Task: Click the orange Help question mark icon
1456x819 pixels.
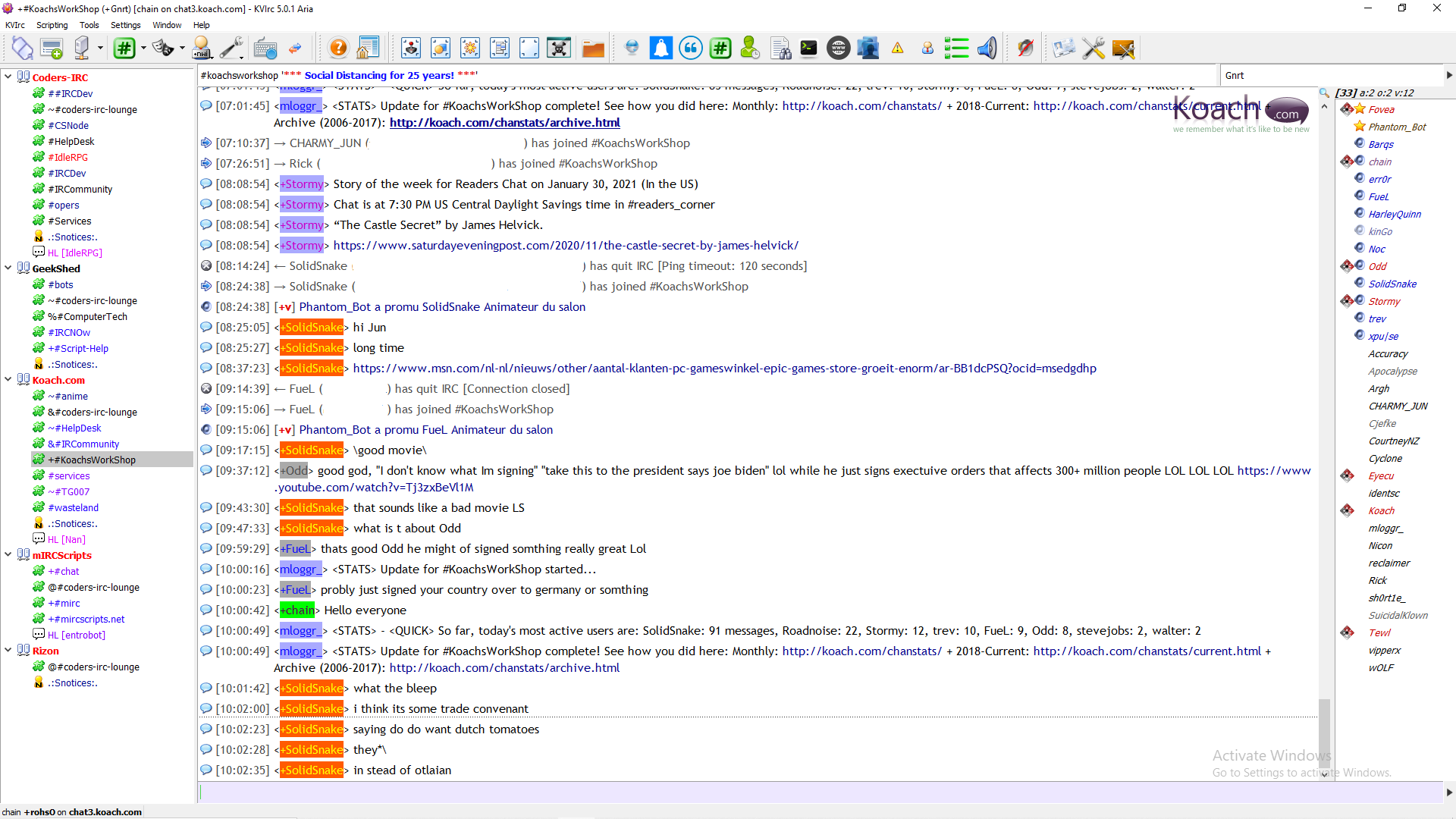Action: click(338, 49)
